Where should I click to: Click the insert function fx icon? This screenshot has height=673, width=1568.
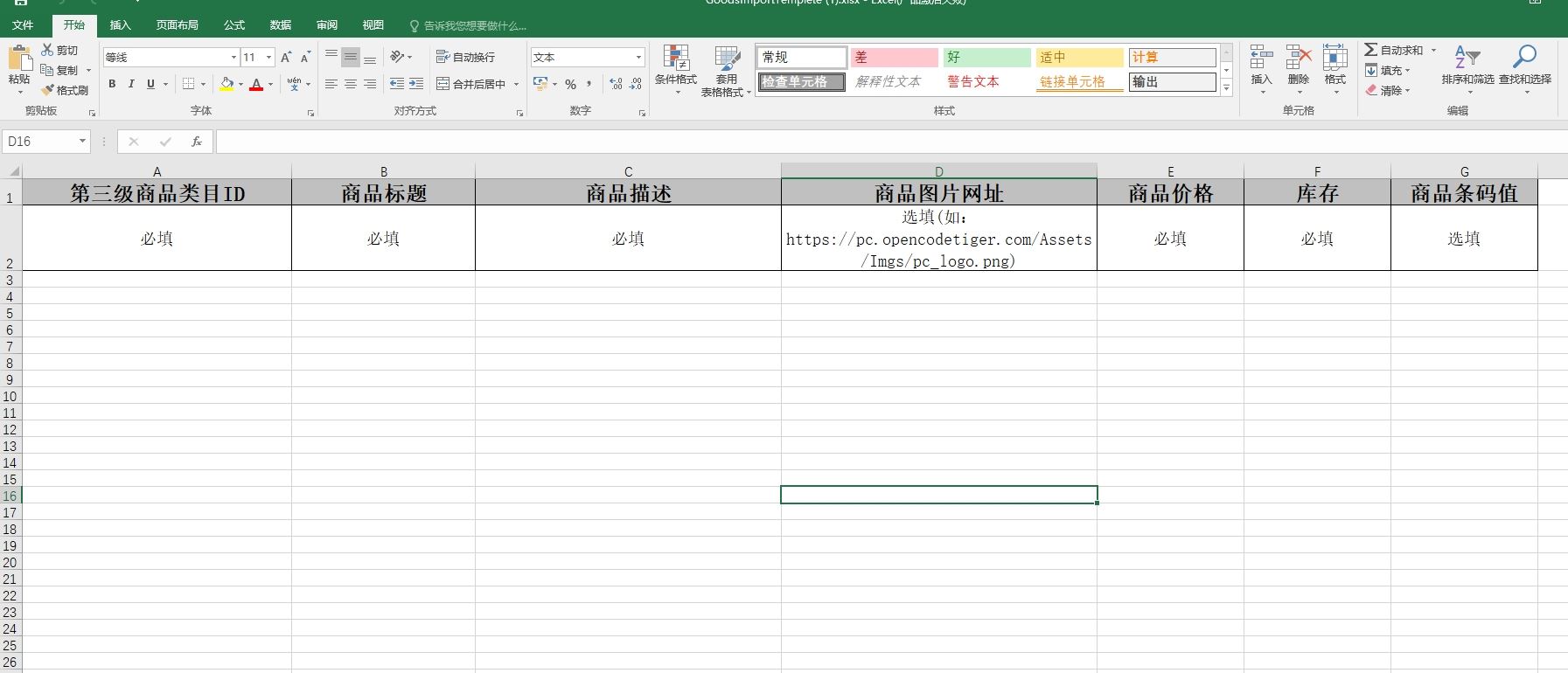click(x=197, y=141)
